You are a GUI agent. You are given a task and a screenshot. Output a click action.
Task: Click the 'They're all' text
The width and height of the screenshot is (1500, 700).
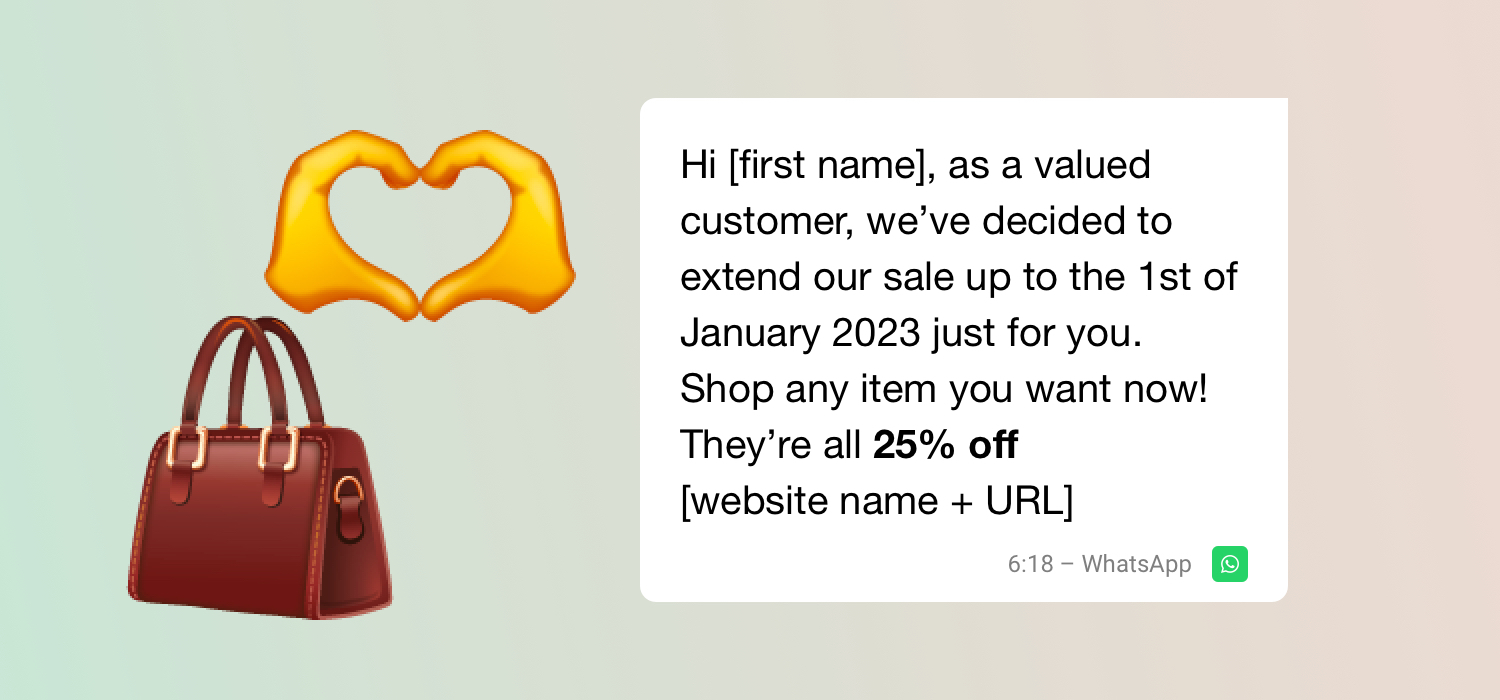coord(770,445)
